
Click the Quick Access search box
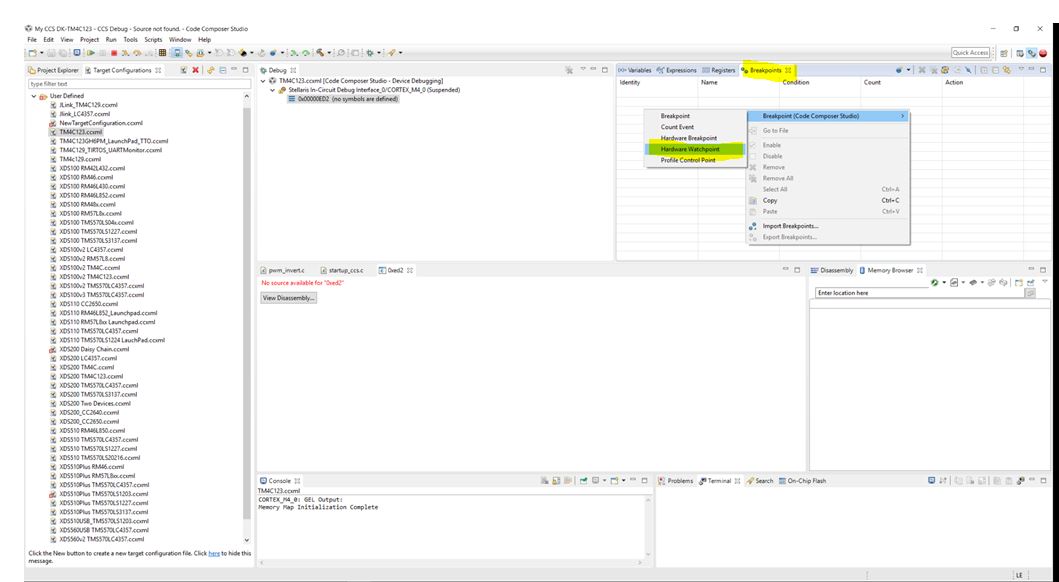tap(971, 53)
